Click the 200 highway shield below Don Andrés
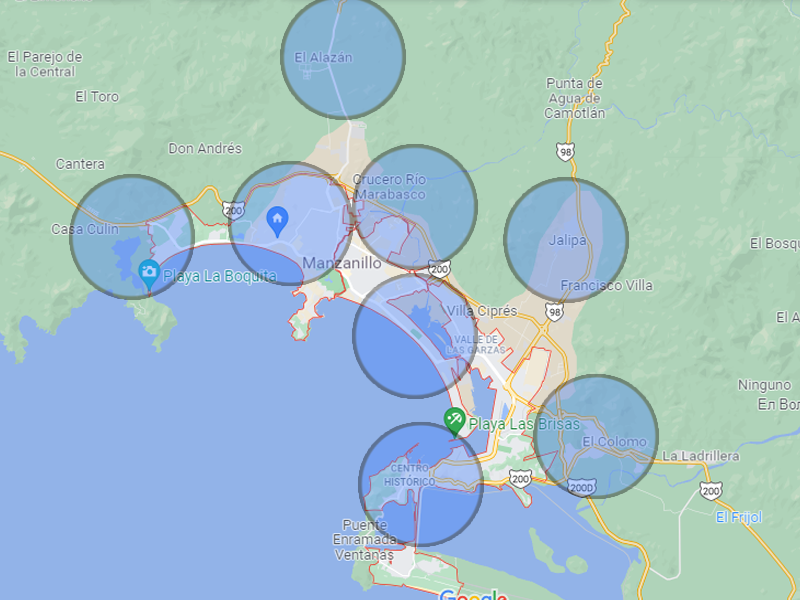 point(233,210)
